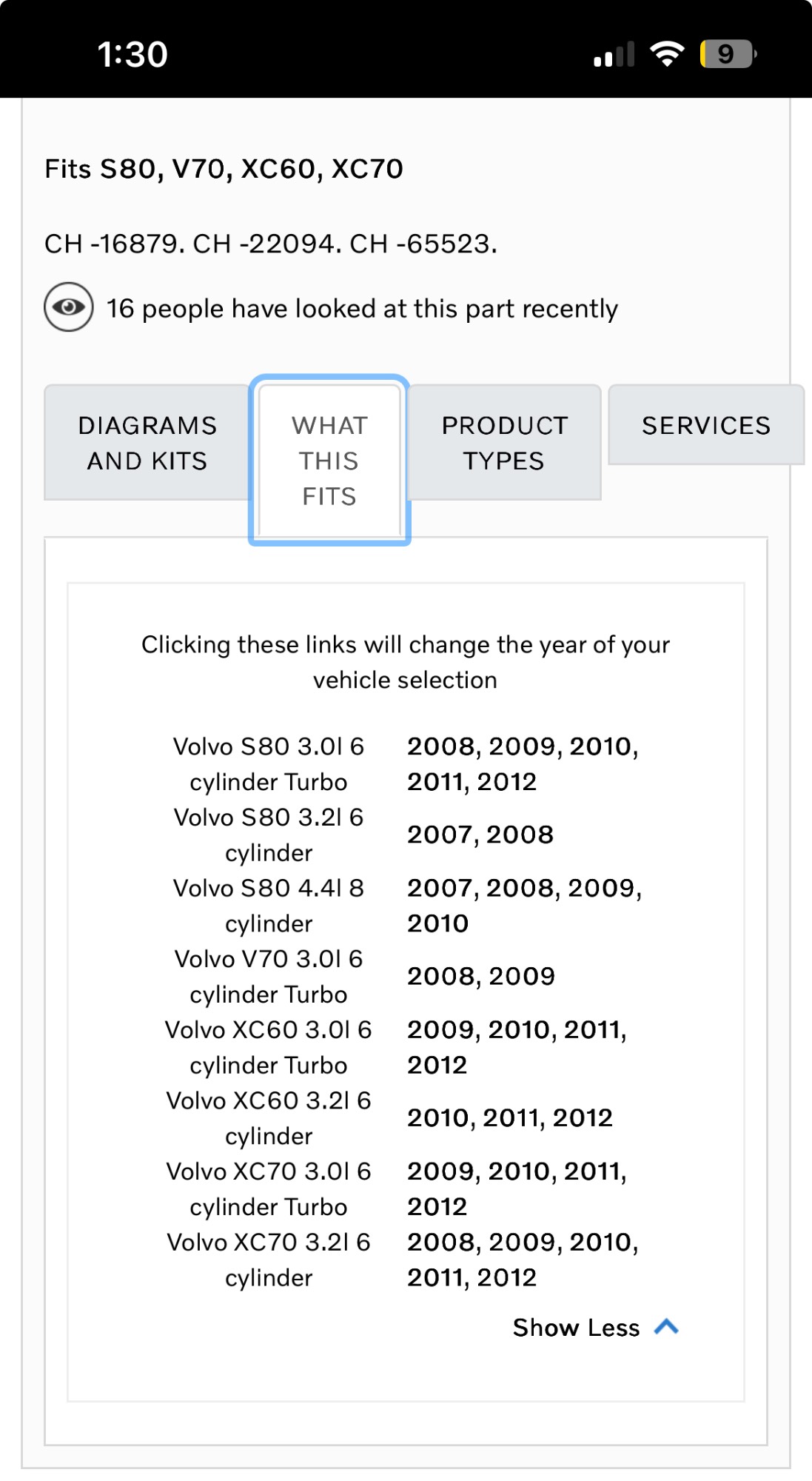Click the eye icon beside recent views
The height and width of the screenshot is (1481, 812).
click(x=69, y=307)
